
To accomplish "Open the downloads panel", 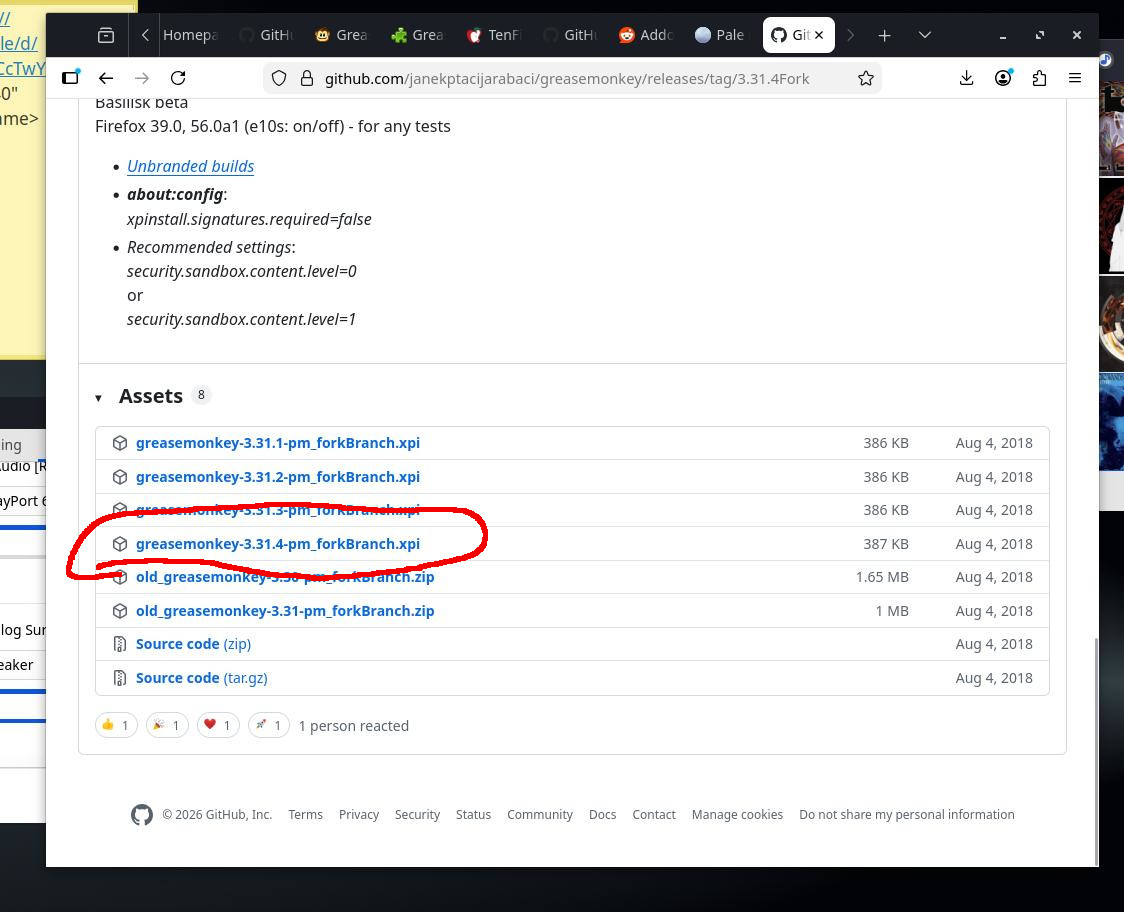I will pyautogui.click(x=966, y=78).
